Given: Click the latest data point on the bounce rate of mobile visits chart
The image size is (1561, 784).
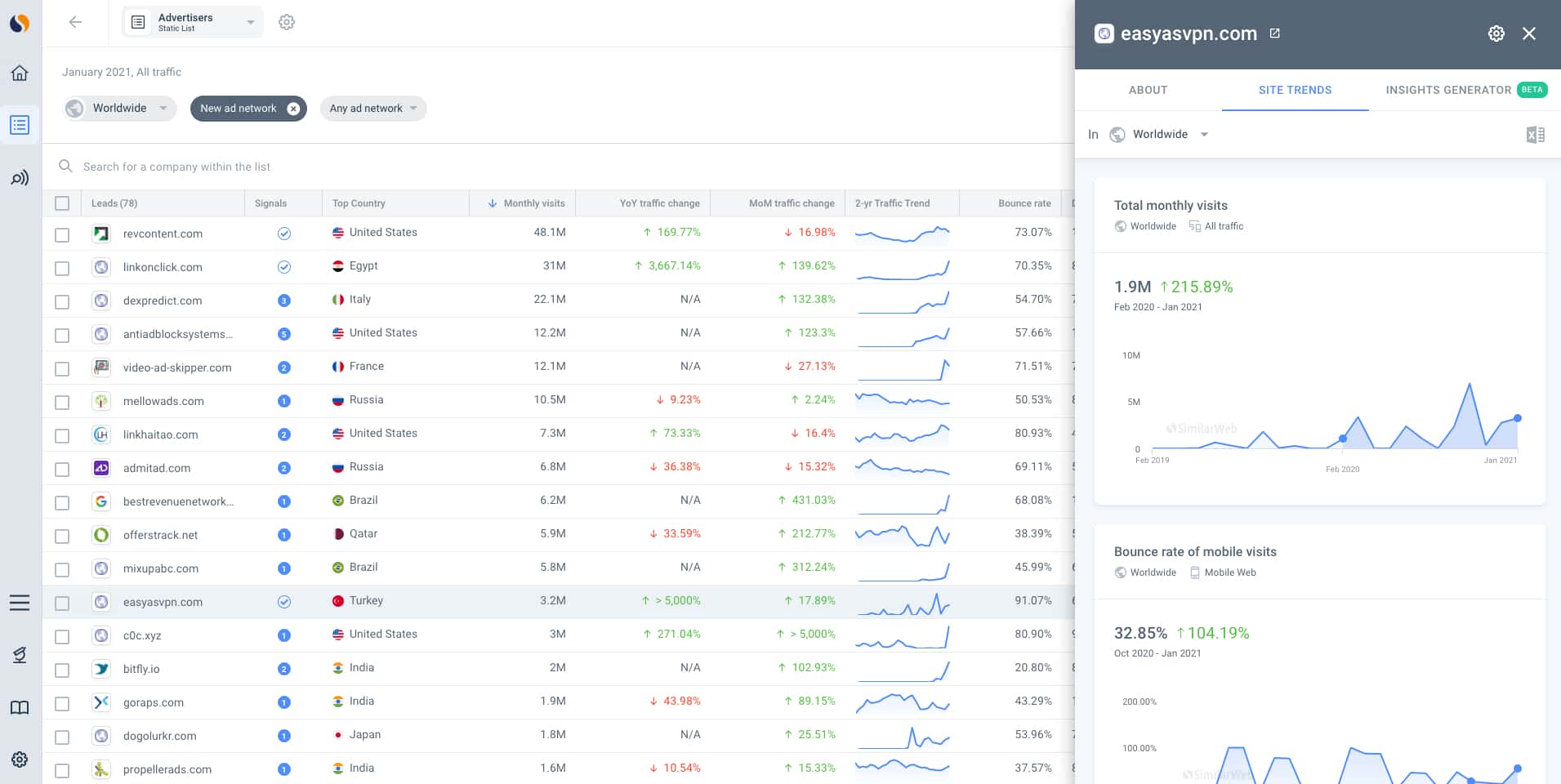Looking at the screenshot, I should click(1518, 768).
